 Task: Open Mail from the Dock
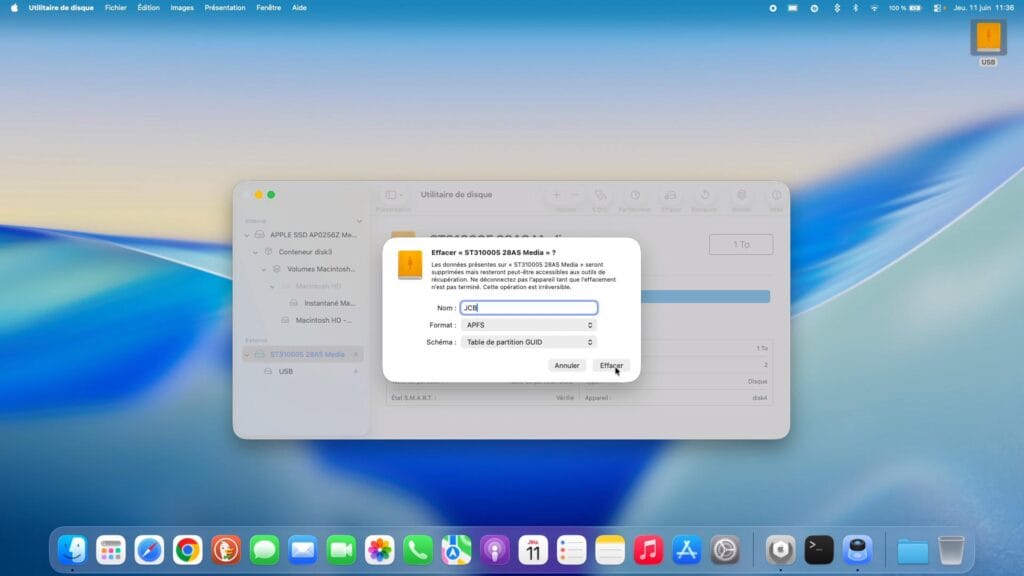pyautogui.click(x=303, y=550)
